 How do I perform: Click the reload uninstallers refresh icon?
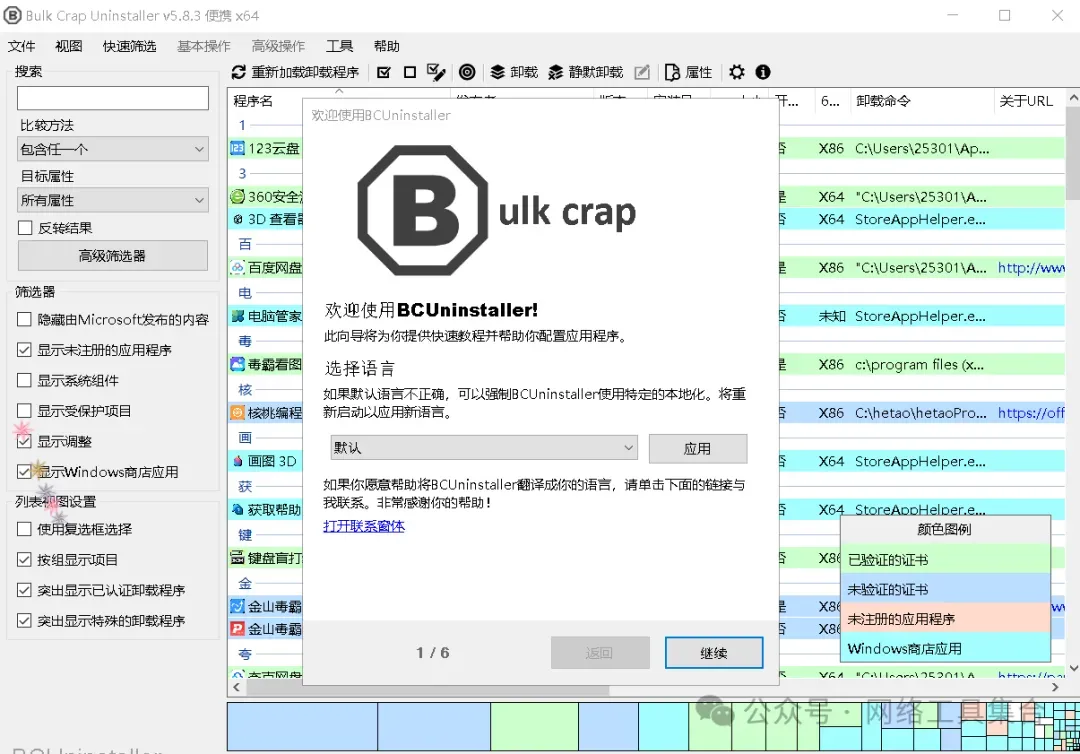pyautogui.click(x=238, y=72)
